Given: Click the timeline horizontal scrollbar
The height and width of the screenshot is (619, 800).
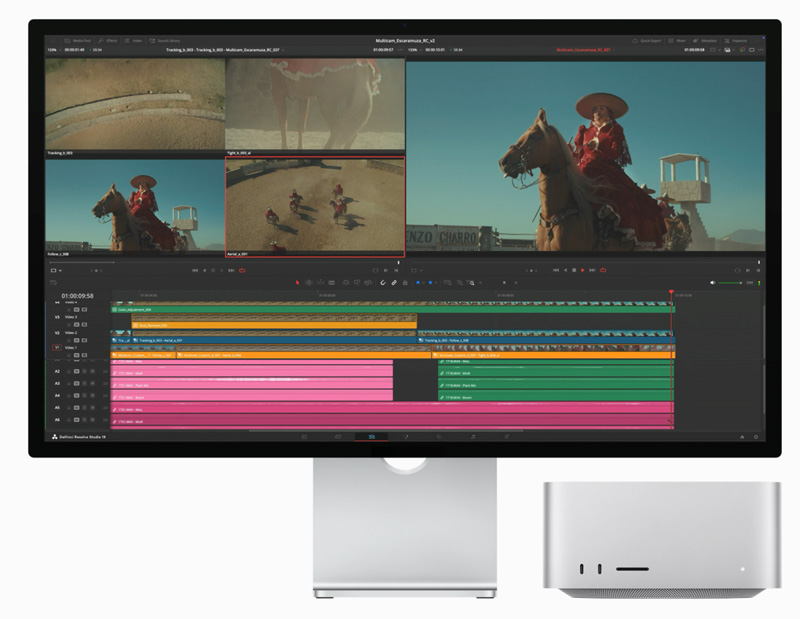Looking at the screenshot, I should pyautogui.click(x=386, y=431).
